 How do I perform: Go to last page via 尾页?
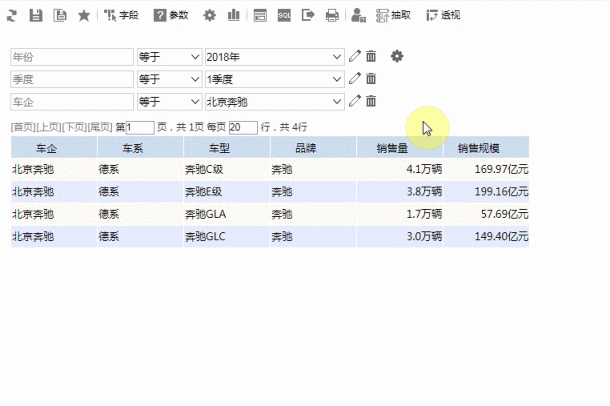point(100,127)
